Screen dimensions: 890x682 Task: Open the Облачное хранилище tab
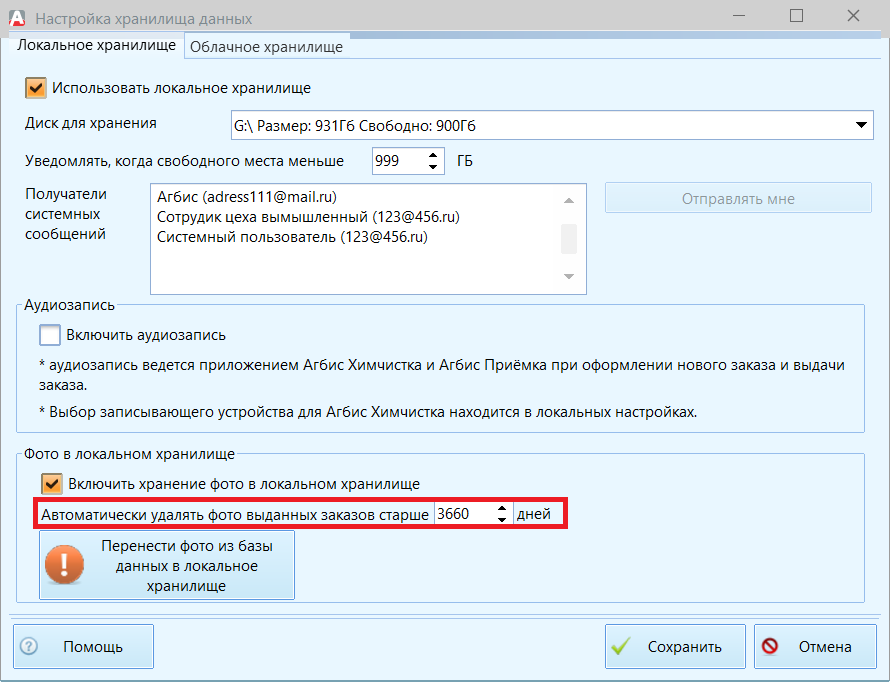pos(266,47)
